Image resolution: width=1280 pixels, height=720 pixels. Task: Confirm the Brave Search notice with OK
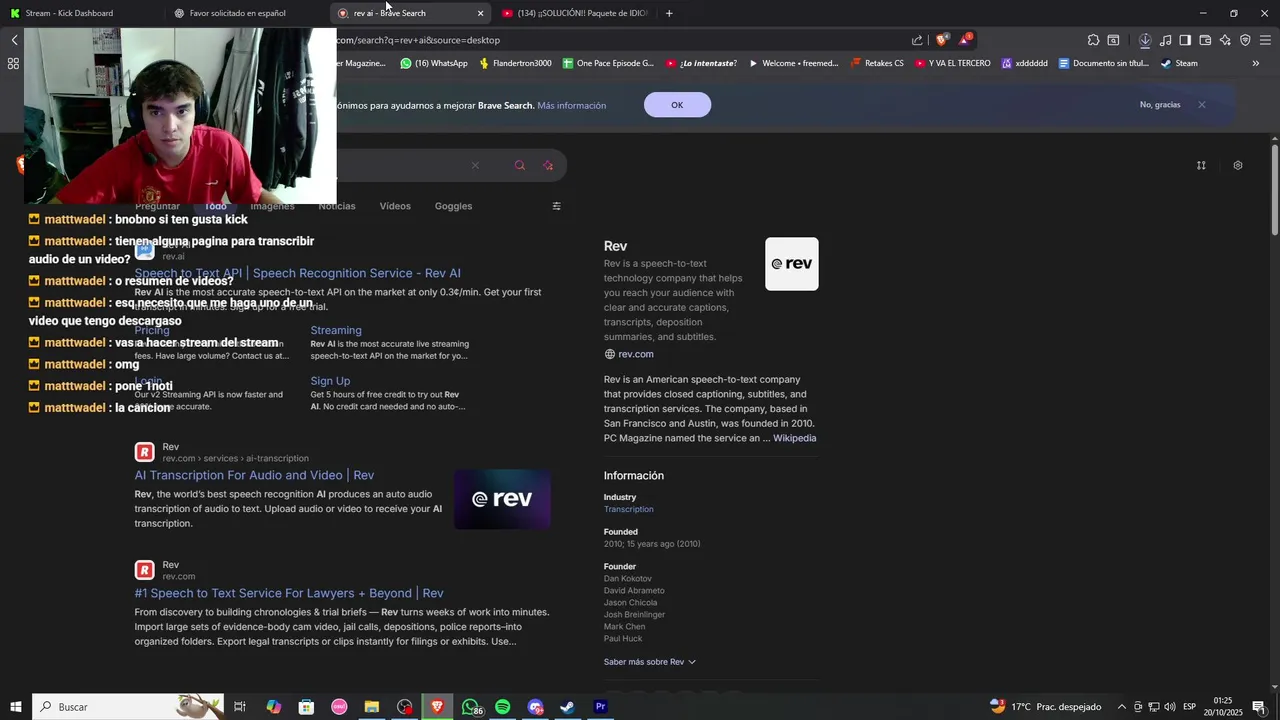pyautogui.click(x=677, y=105)
